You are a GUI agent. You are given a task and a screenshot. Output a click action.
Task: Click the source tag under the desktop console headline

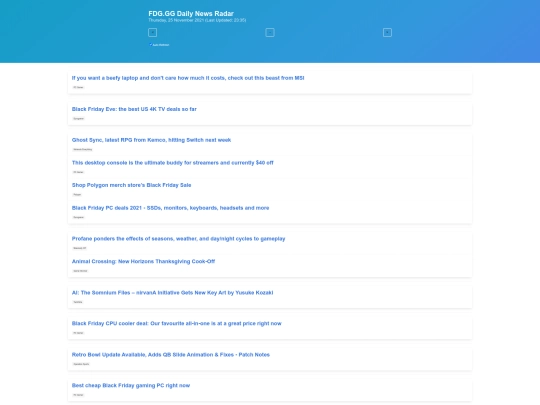point(78,172)
